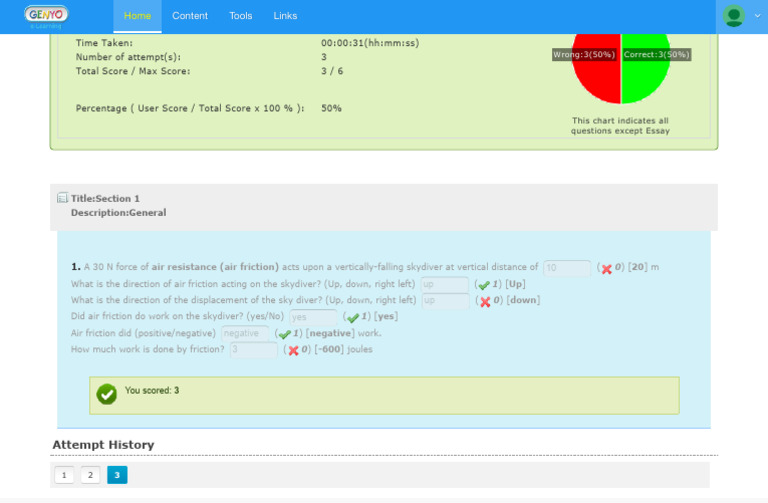Click the red X beside the distance answer
The height and width of the screenshot is (503, 768).
click(x=606, y=269)
